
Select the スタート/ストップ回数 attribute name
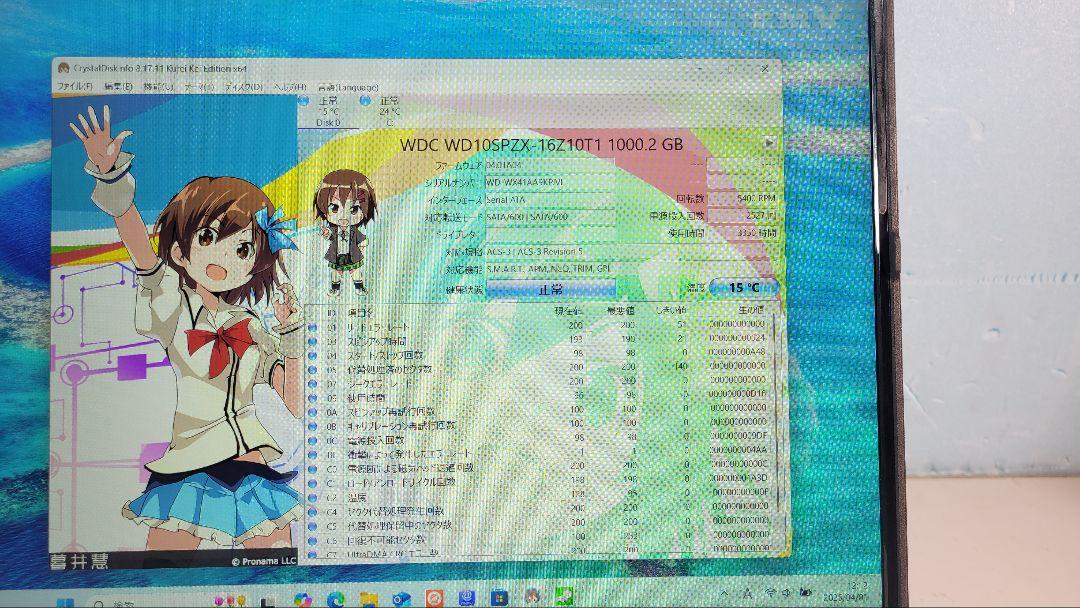pos(384,355)
